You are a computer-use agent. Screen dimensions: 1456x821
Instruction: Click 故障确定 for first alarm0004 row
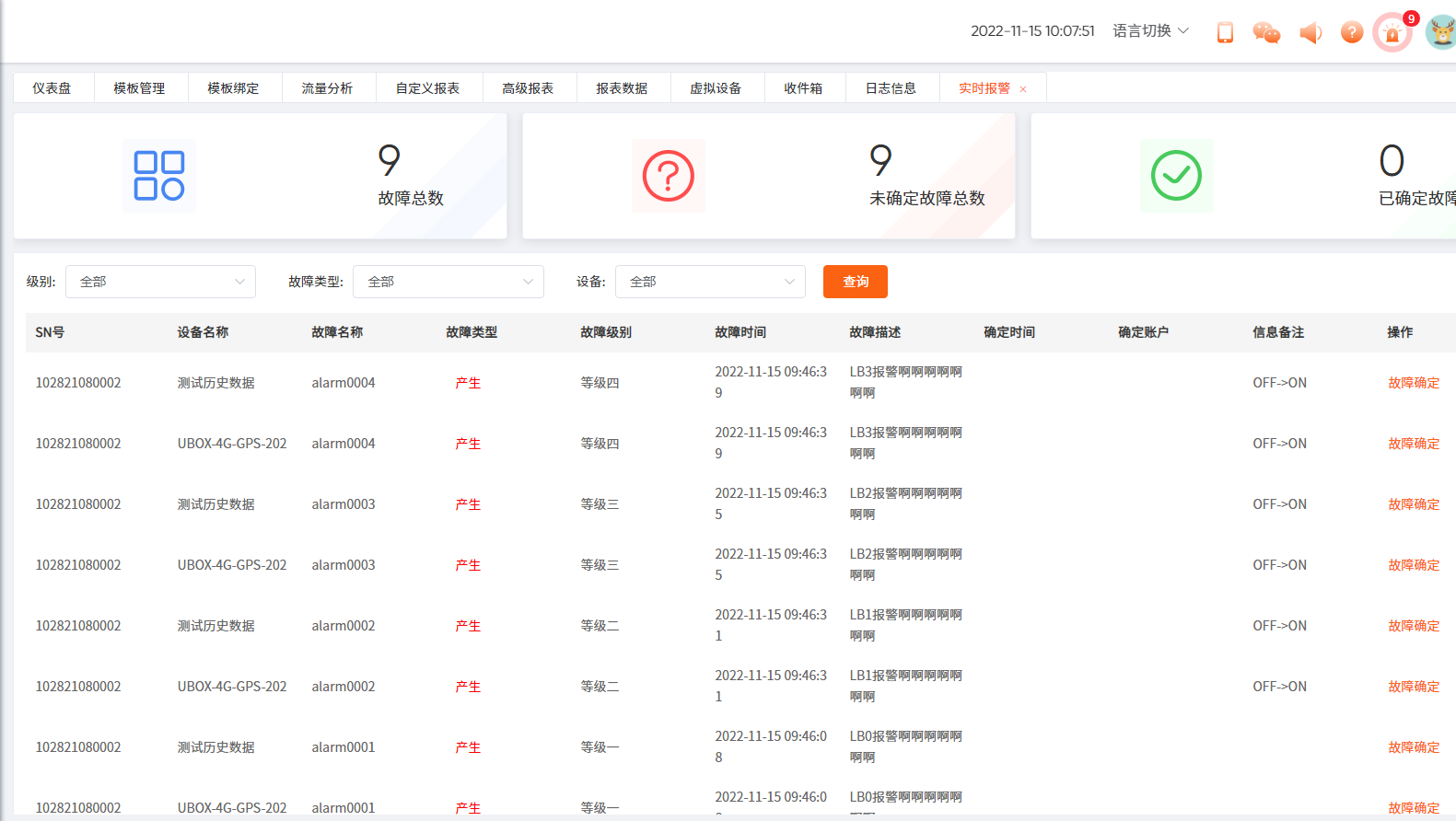tap(1413, 383)
